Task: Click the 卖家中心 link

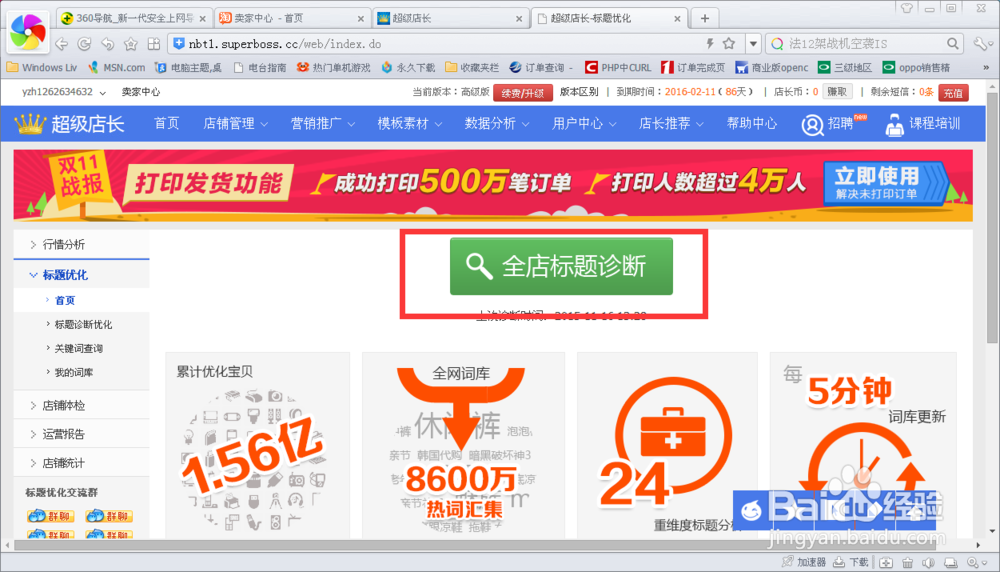Action: click(x=141, y=92)
